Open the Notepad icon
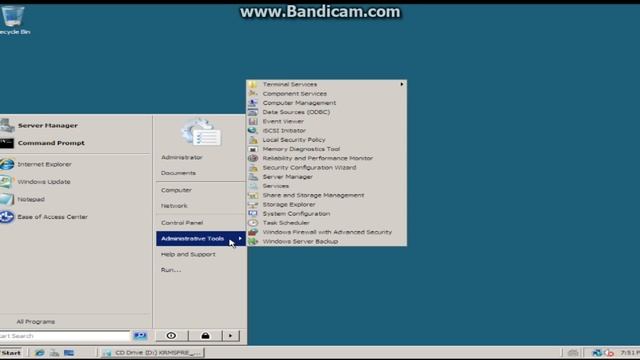The image size is (640, 360). pos(7,199)
